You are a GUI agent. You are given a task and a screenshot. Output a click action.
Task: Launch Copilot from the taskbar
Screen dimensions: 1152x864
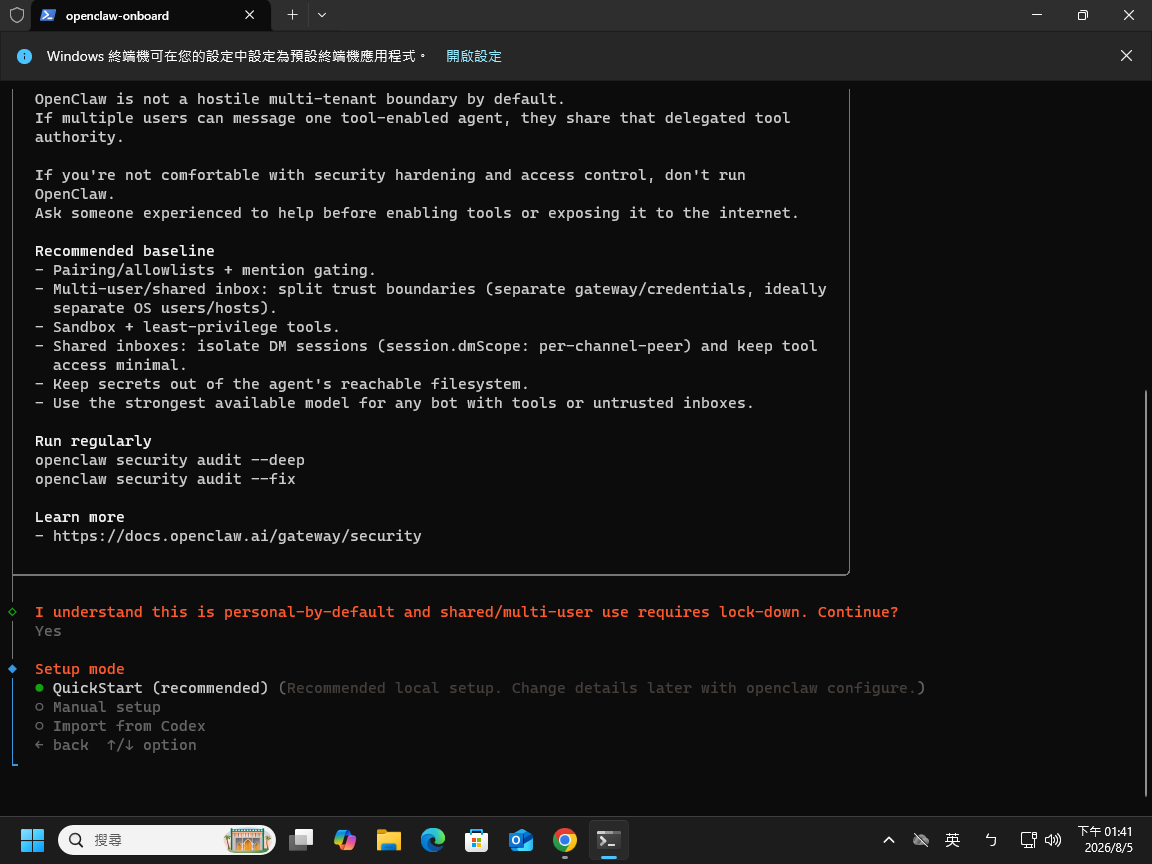coord(345,840)
